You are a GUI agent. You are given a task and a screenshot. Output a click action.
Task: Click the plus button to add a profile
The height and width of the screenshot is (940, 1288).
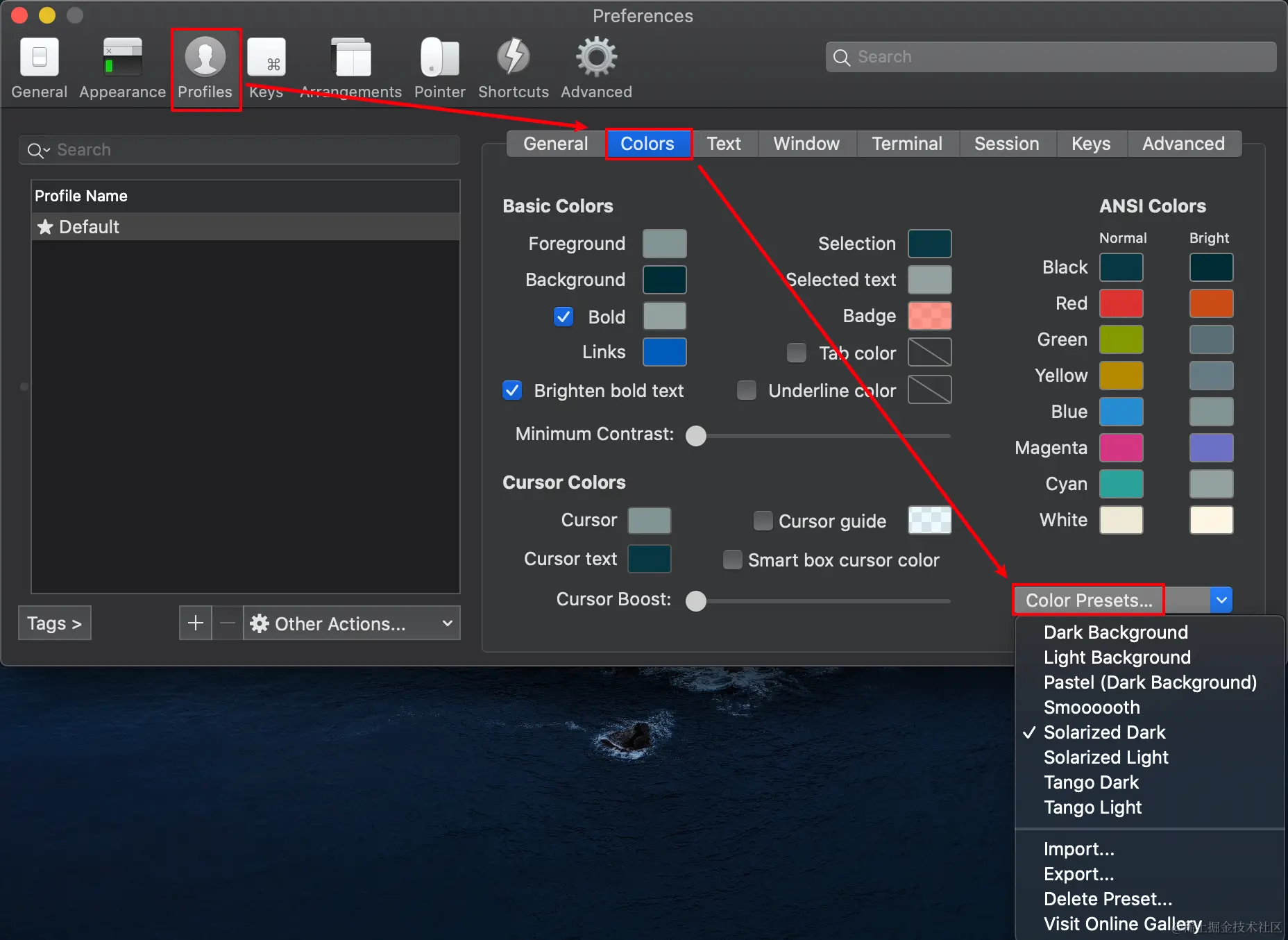pyautogui.click(x=196, y=623)
